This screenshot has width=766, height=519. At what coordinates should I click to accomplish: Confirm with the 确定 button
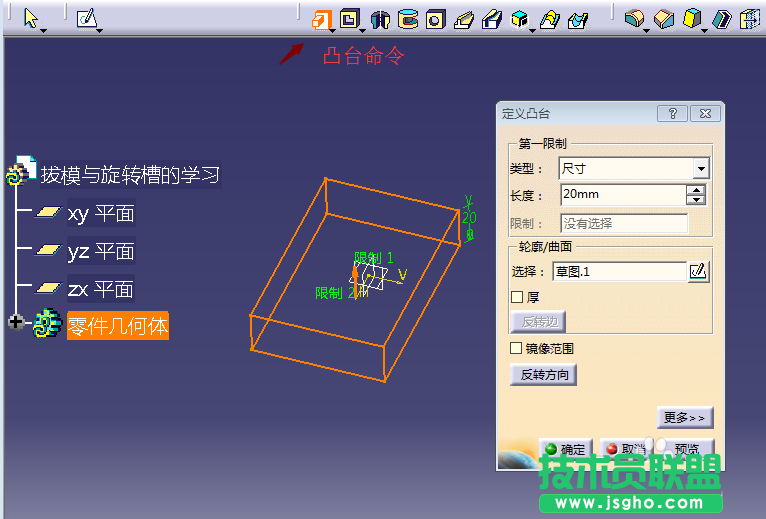[x=565, y=449]
